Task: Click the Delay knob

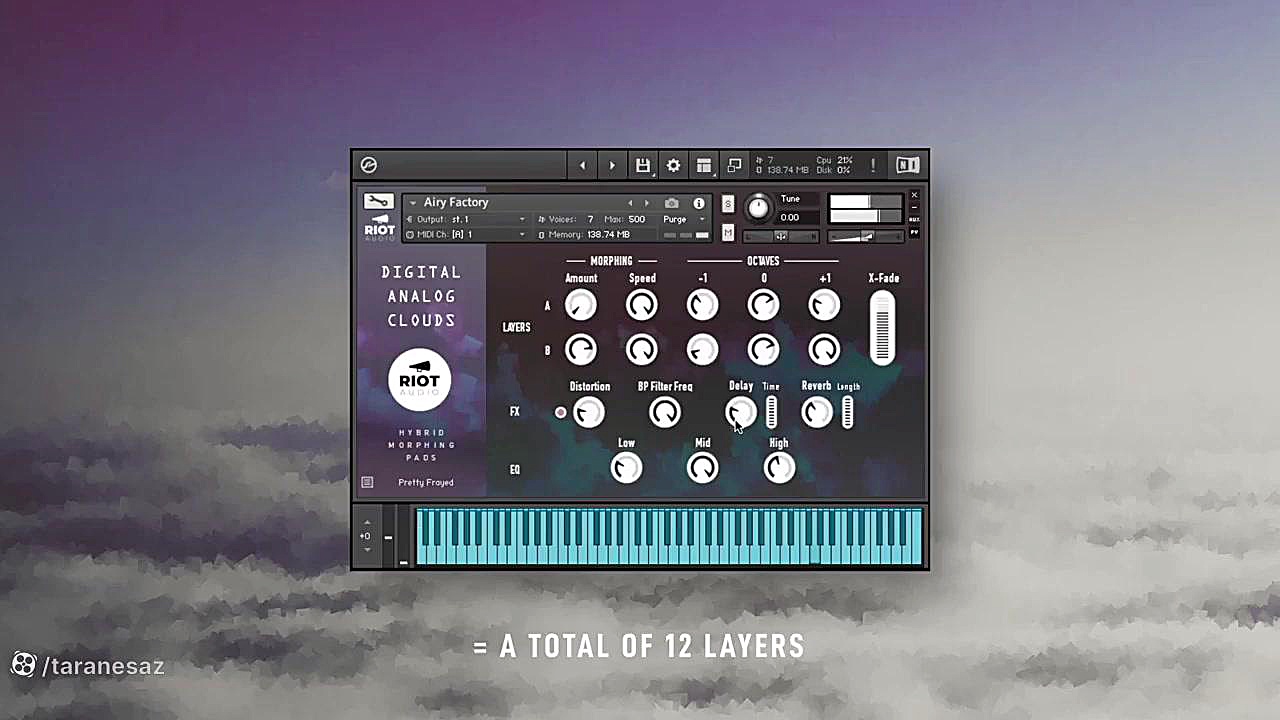Action: (741, 412)
